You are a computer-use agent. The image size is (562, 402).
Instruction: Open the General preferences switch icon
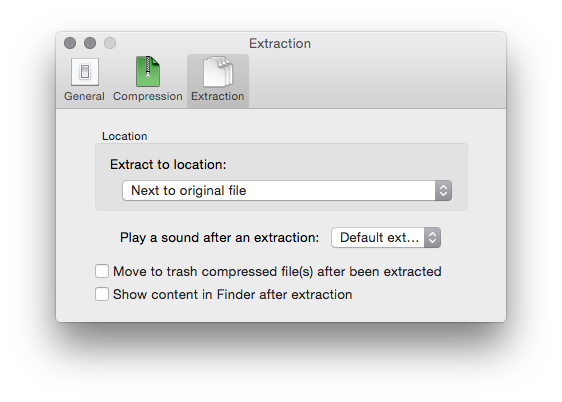point(85,72)
